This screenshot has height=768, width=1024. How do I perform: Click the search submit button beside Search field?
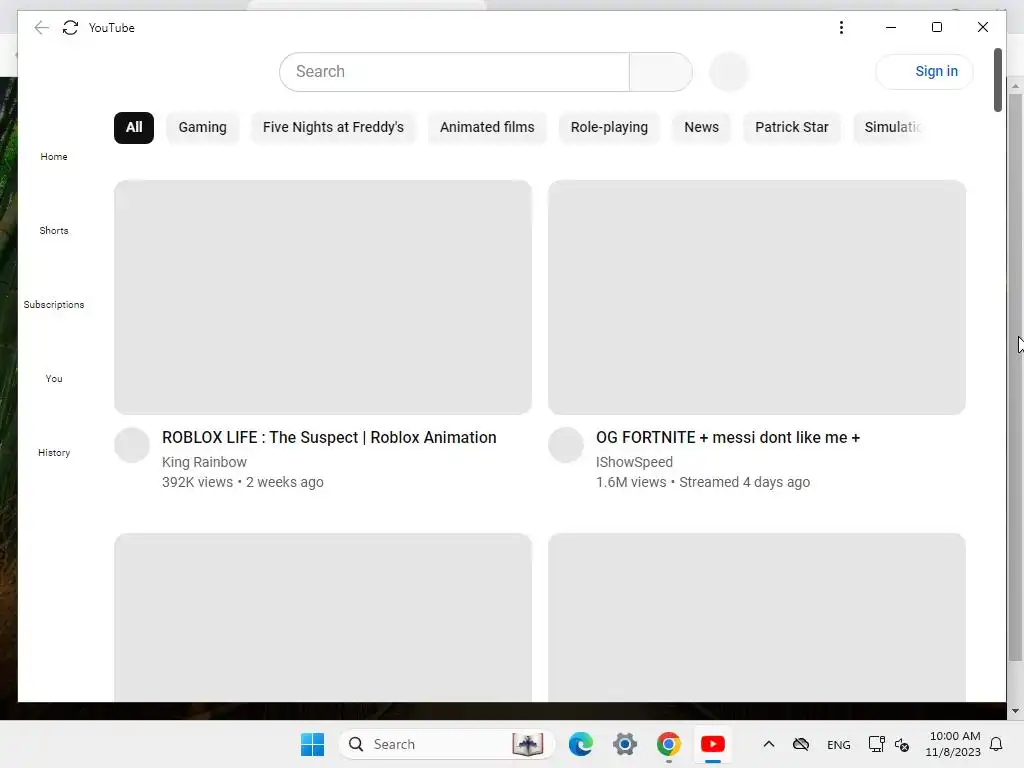click(x=660, y=72)
